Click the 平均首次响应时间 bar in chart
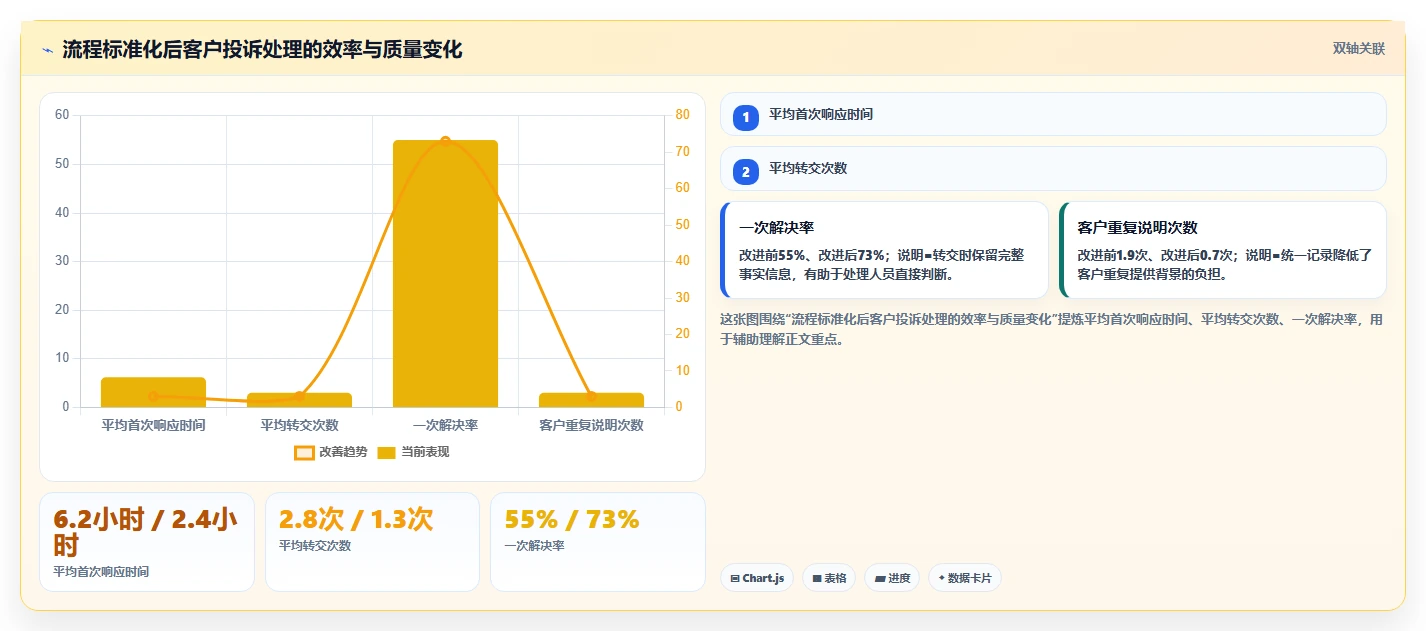The width and height of the screenshot is (1426, 631). (x=153, y=392)
